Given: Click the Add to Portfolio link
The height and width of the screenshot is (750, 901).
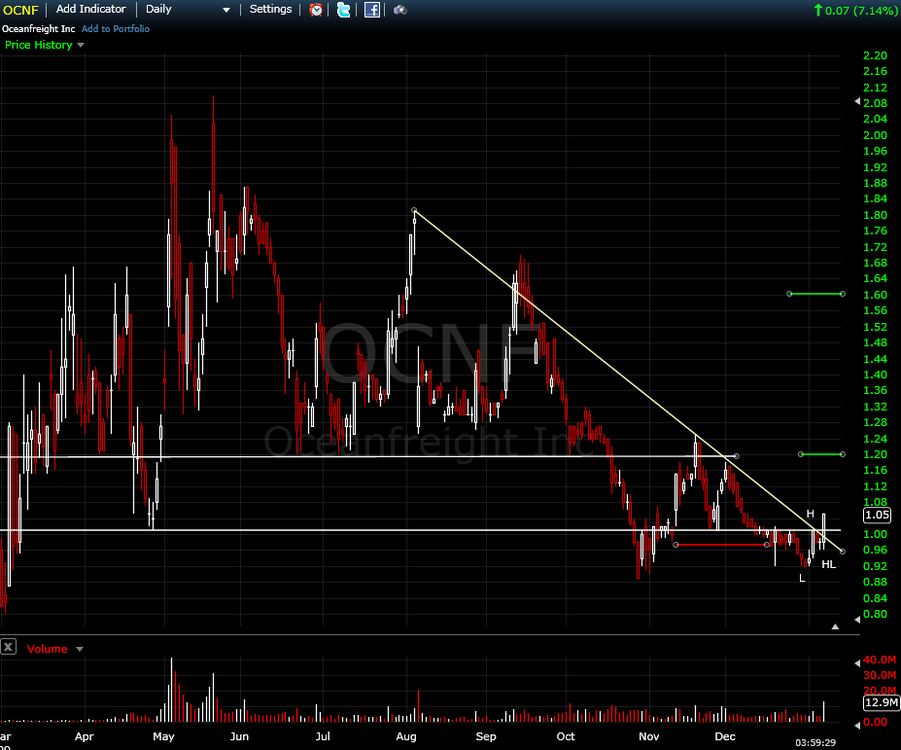Looking at the screenshot, I should 115,29.
